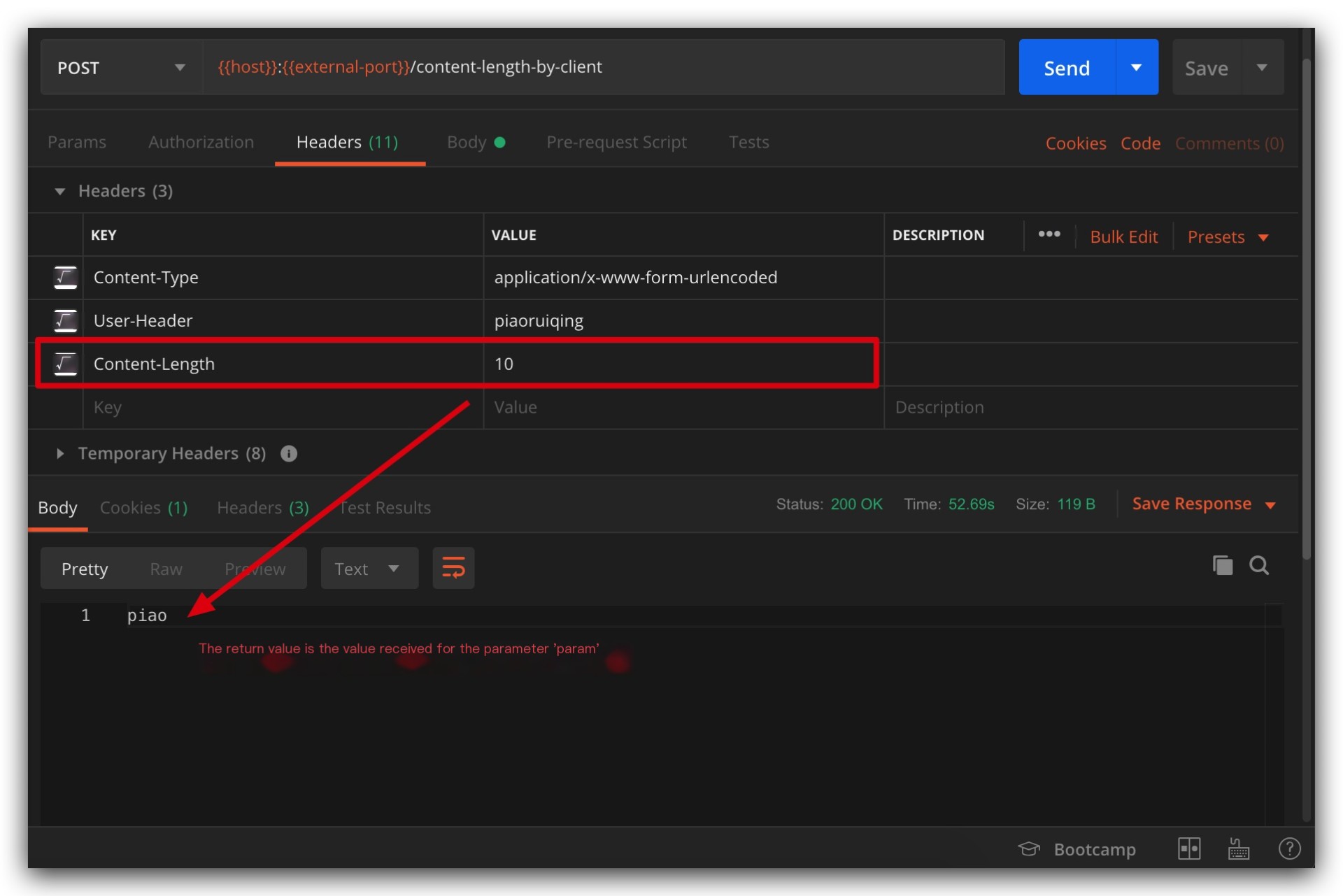Image resolution: width=1343 pixels, height=896 pixels.
Task: Click the Bulk Edit link
Action: click(1124, 237)
